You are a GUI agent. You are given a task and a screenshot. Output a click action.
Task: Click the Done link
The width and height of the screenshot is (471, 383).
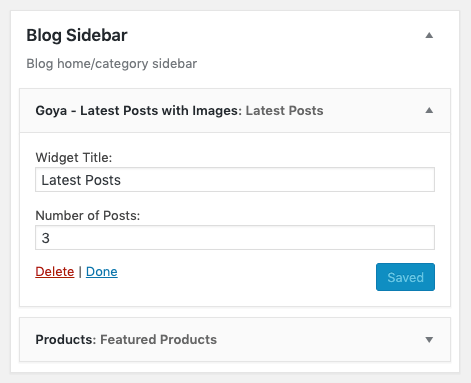tap(102, 272)
